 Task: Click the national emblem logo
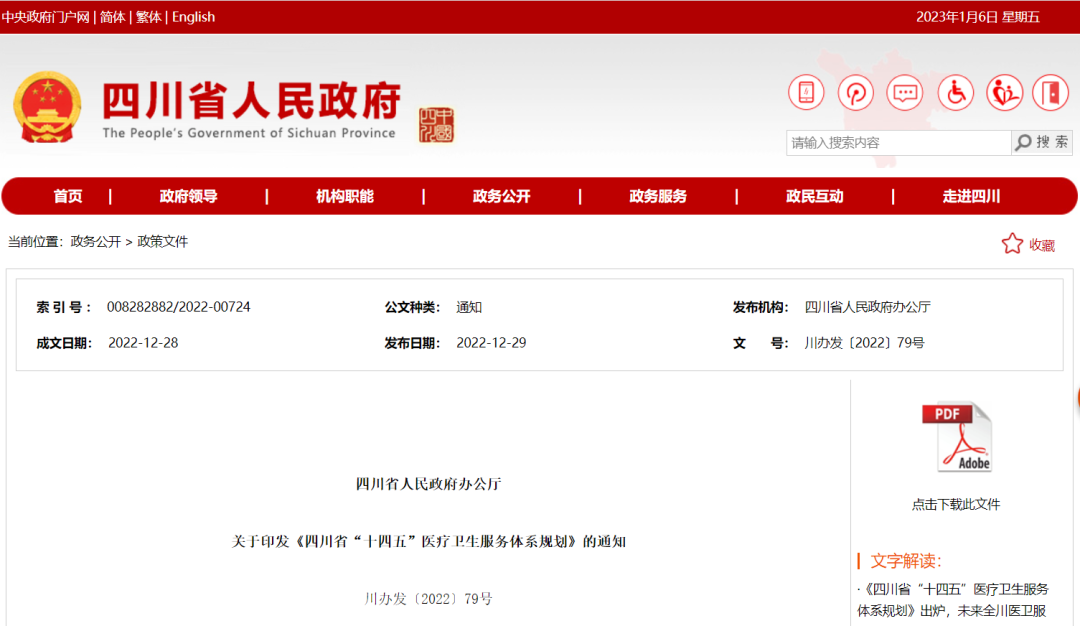47,107
